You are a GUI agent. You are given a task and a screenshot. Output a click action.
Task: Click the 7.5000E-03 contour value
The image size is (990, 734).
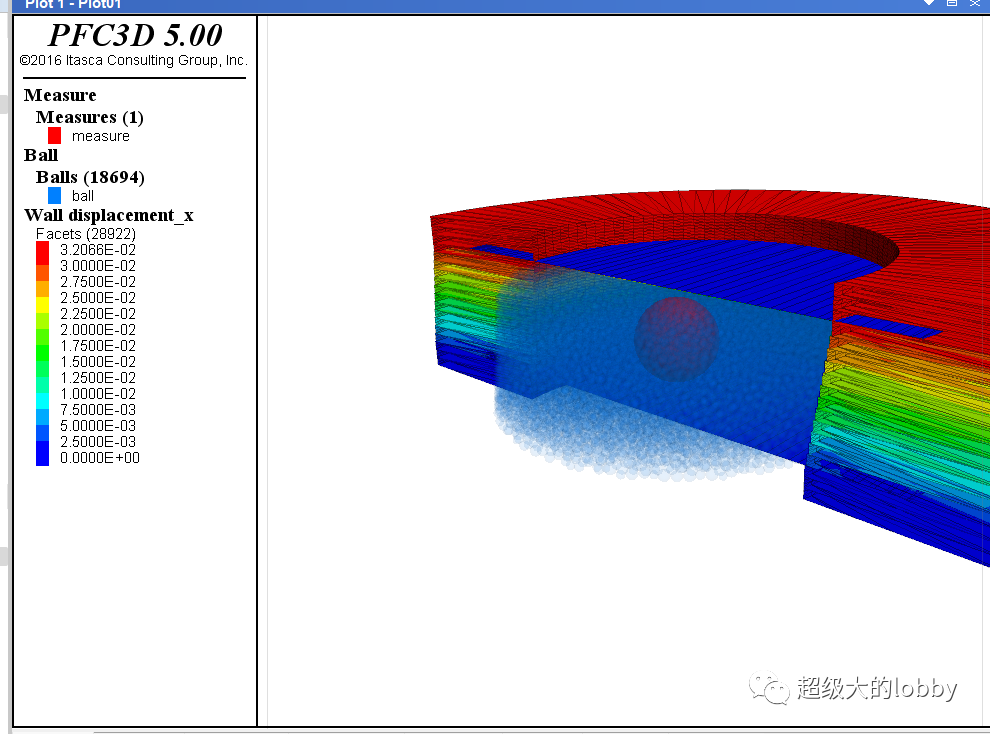click(x=98, y=410)
